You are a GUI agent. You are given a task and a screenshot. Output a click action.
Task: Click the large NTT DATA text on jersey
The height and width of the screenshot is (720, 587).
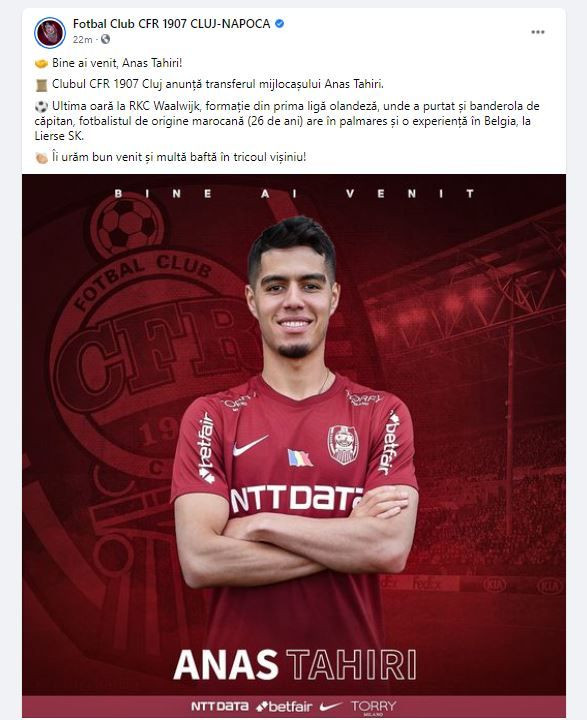click(x=297, y=499)
